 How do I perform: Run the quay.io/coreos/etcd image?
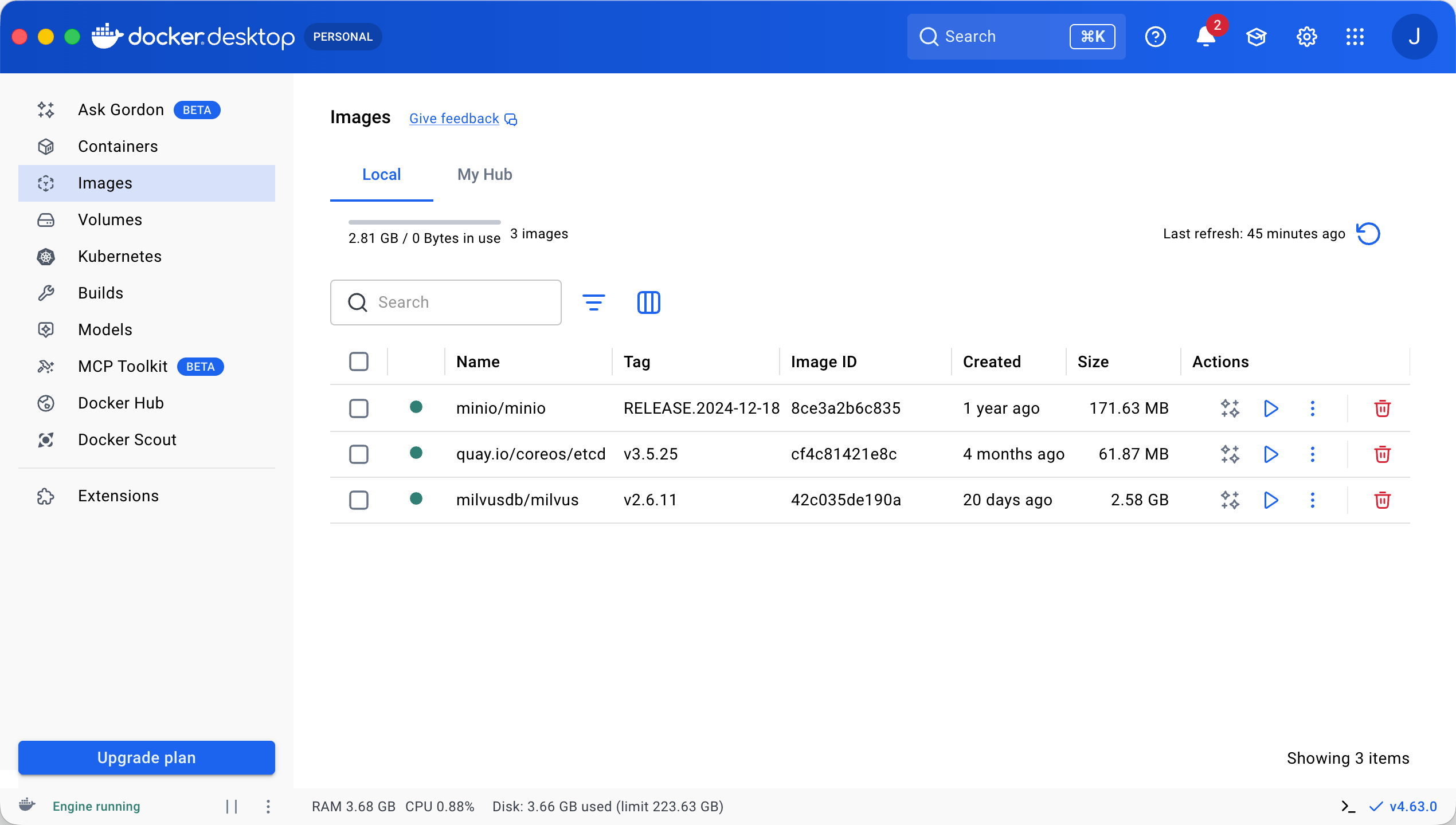(x=1271, y=454)
